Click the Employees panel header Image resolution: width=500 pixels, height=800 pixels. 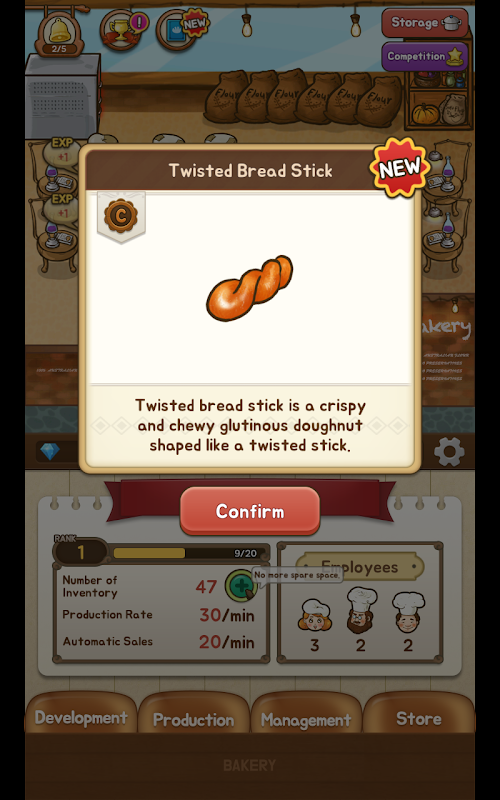pos(360,566)
